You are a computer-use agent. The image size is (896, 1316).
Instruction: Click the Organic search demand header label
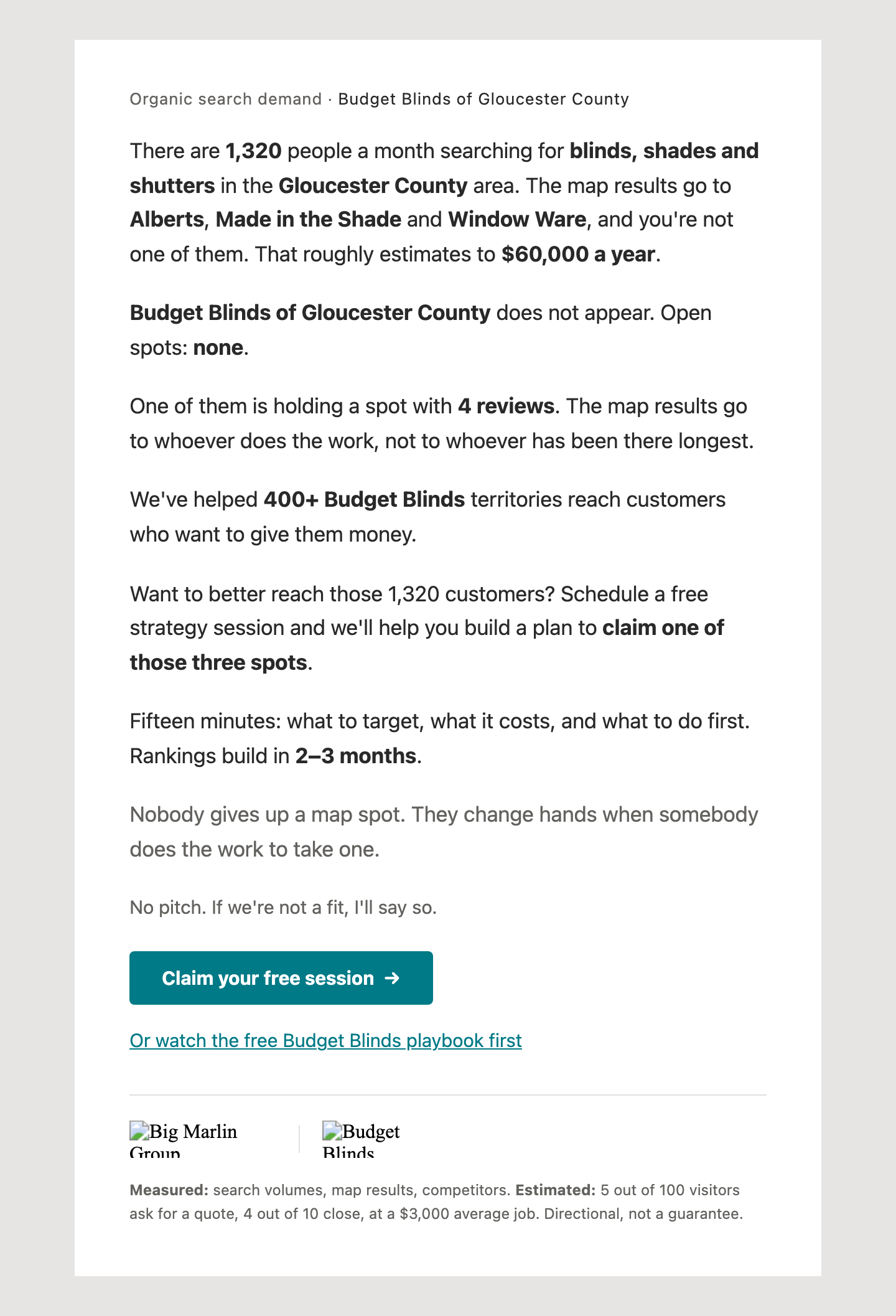[x=225, y=99]
